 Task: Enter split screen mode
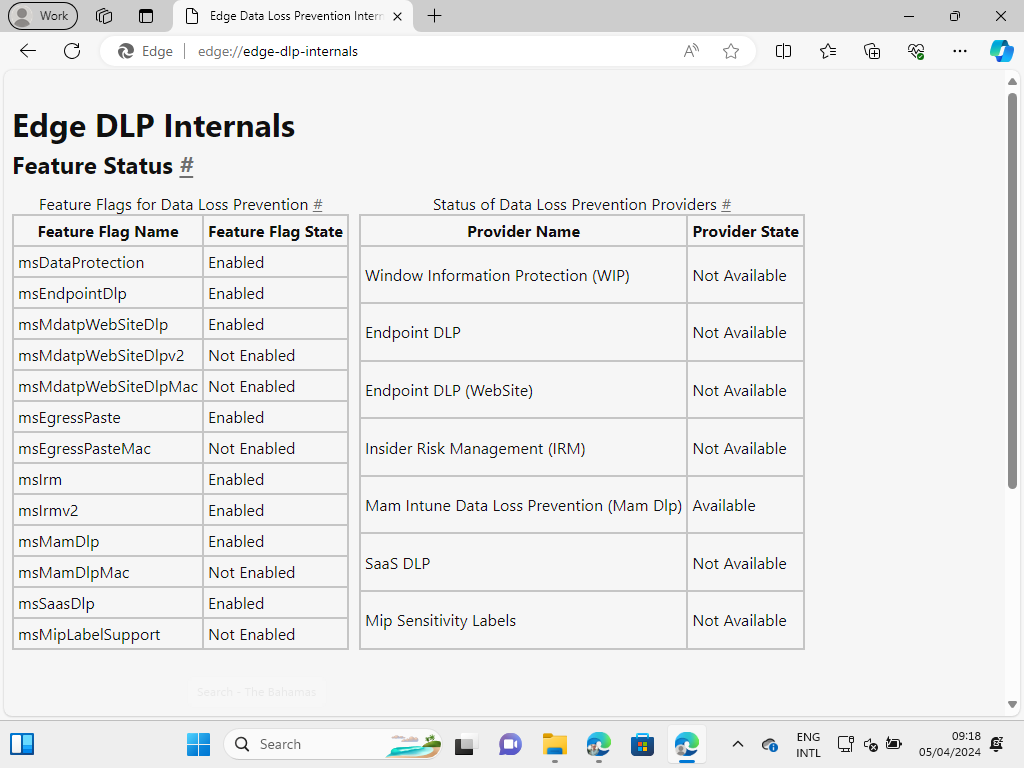click(x=783, y=51)
